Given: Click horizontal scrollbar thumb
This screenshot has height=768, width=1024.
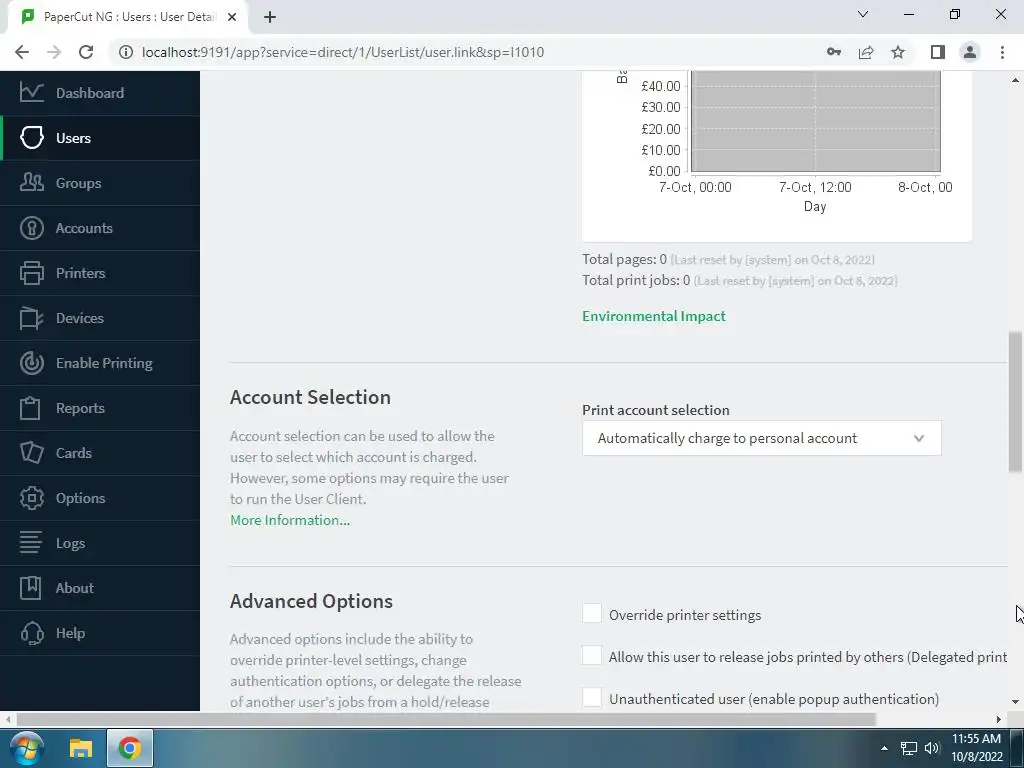Looking at the screenshot, I should pyautogui.click(x=446, y=719).
